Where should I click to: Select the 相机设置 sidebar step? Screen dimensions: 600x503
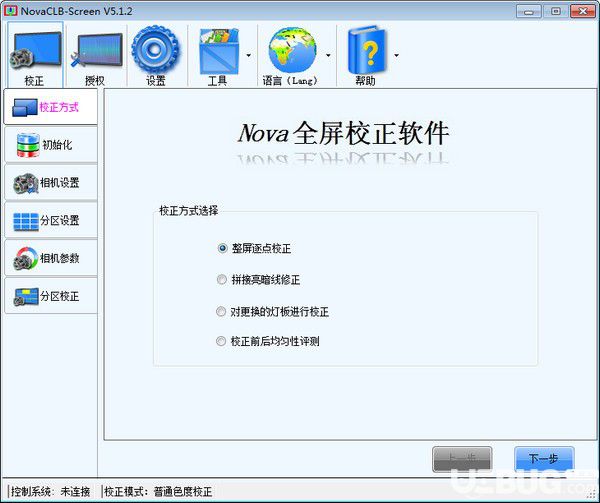(x=51, y=183)
